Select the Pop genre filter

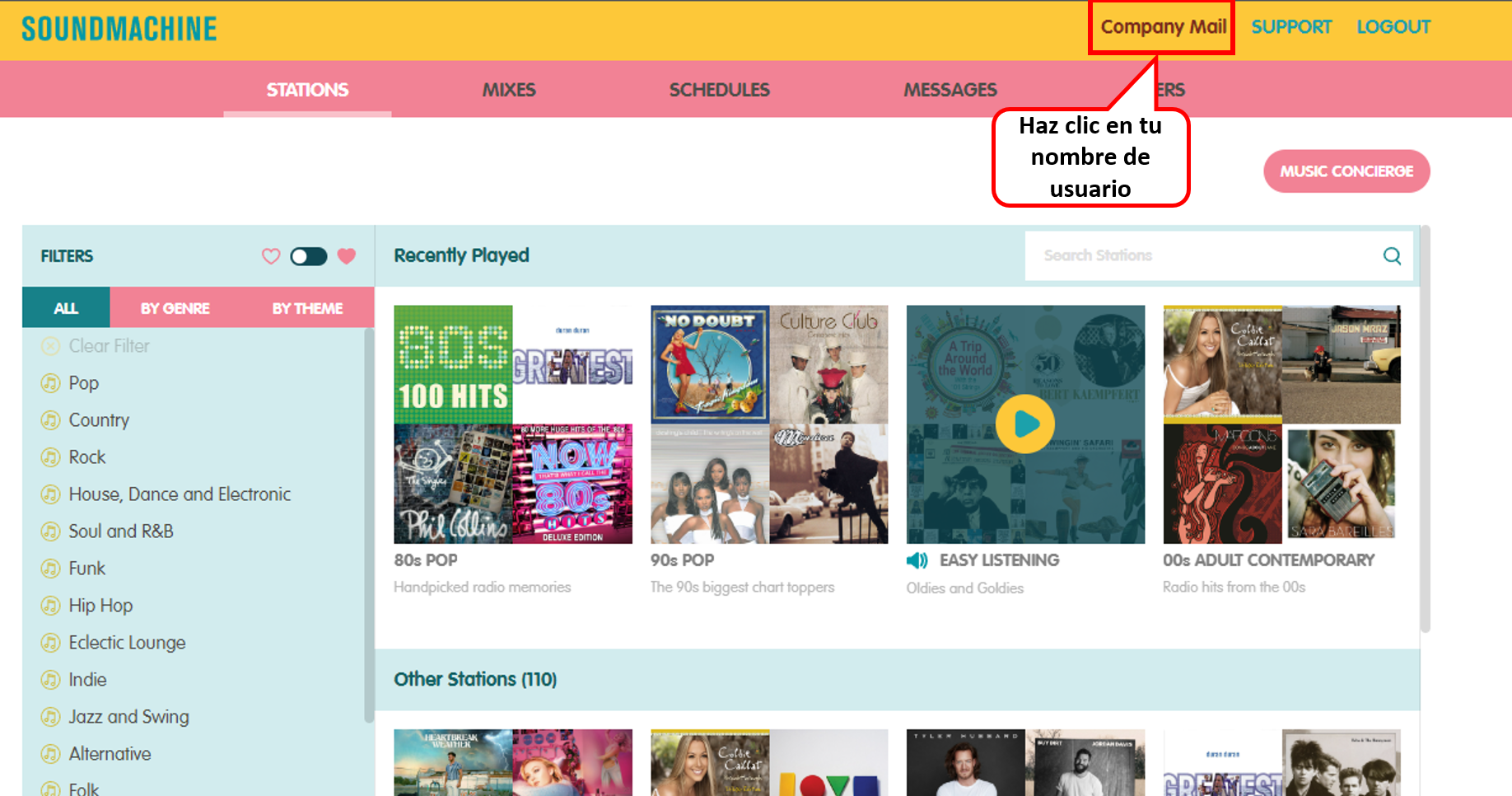click(x=84, y=383)
